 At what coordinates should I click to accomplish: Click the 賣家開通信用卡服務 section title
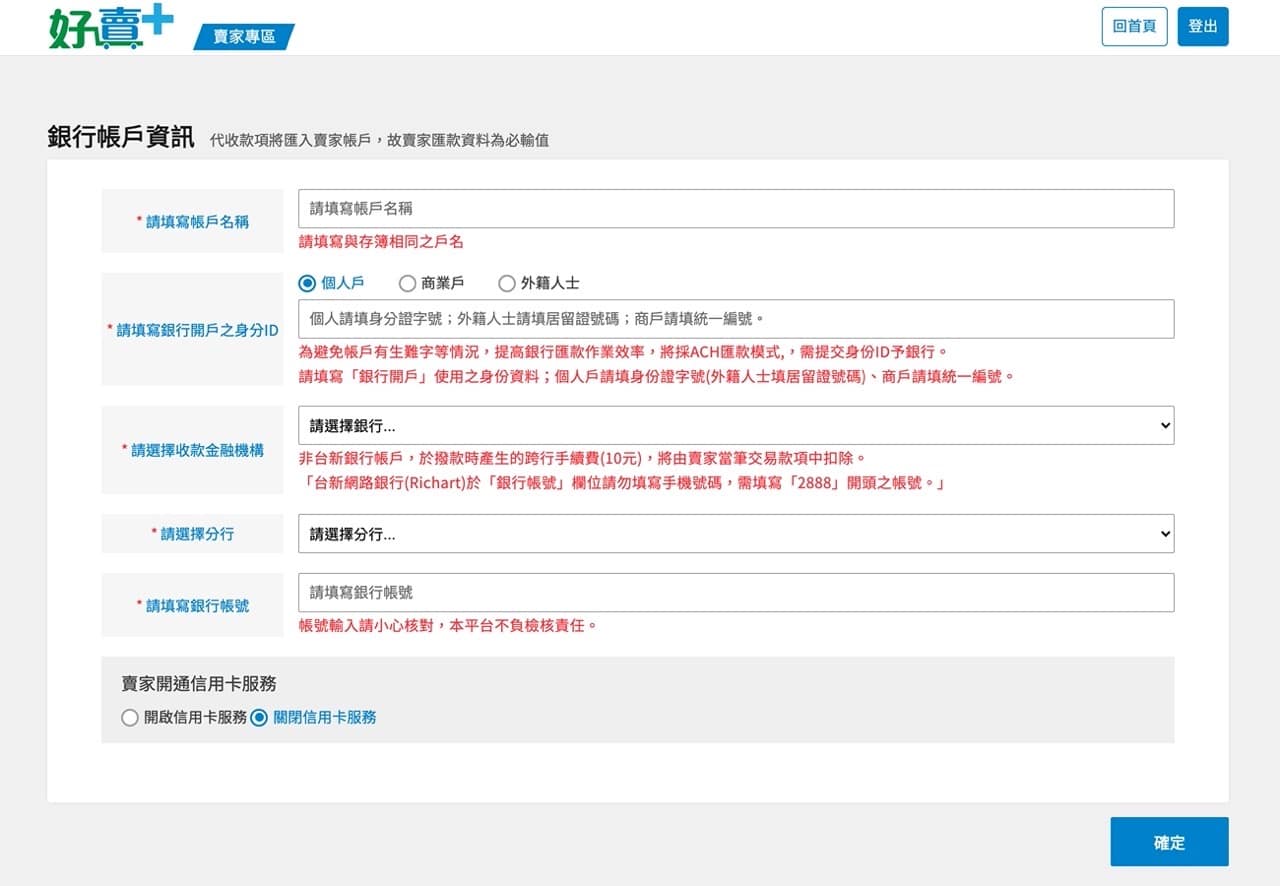tap(199, 684)
